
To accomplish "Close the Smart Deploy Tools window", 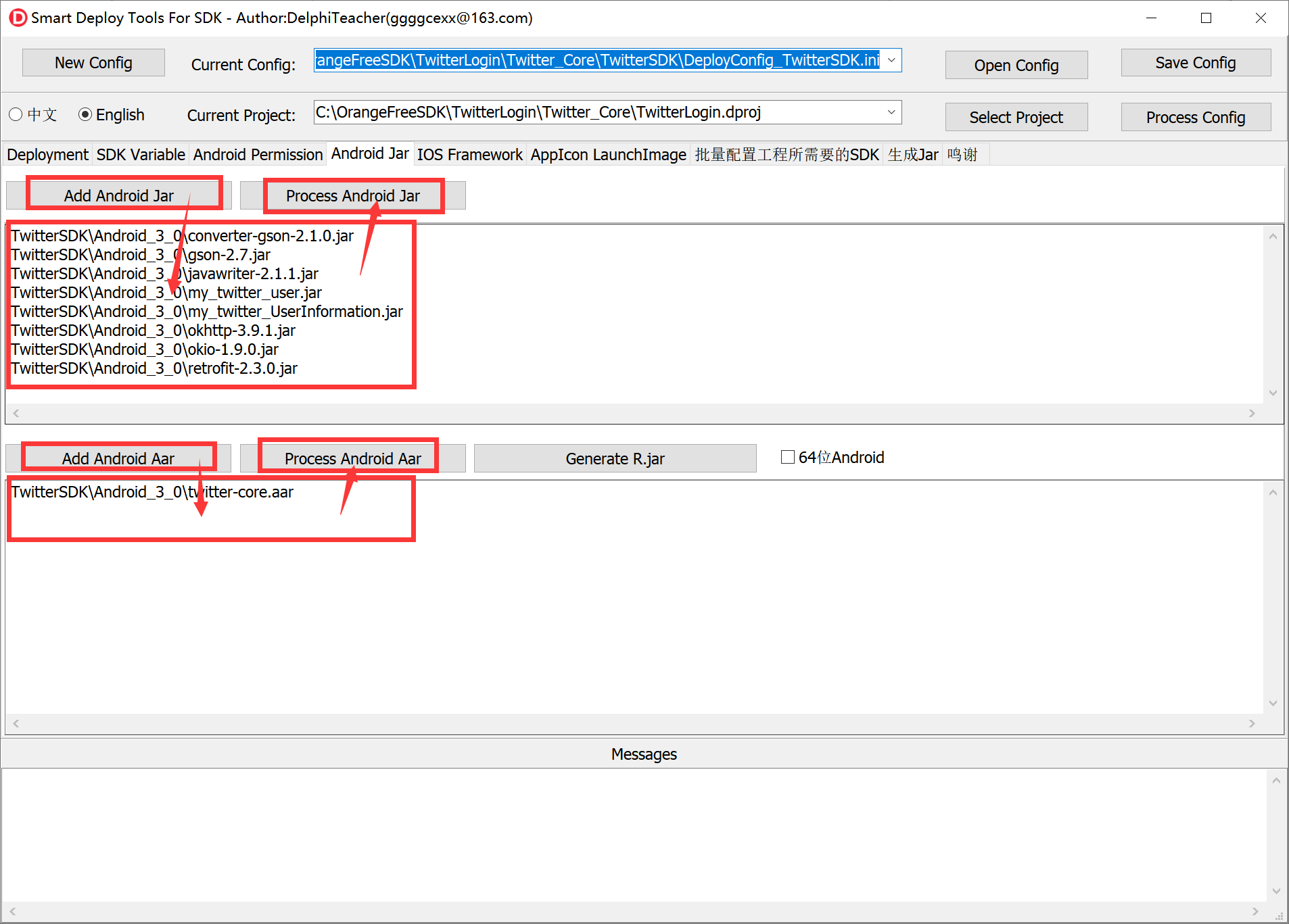I will click(1261, 18).
